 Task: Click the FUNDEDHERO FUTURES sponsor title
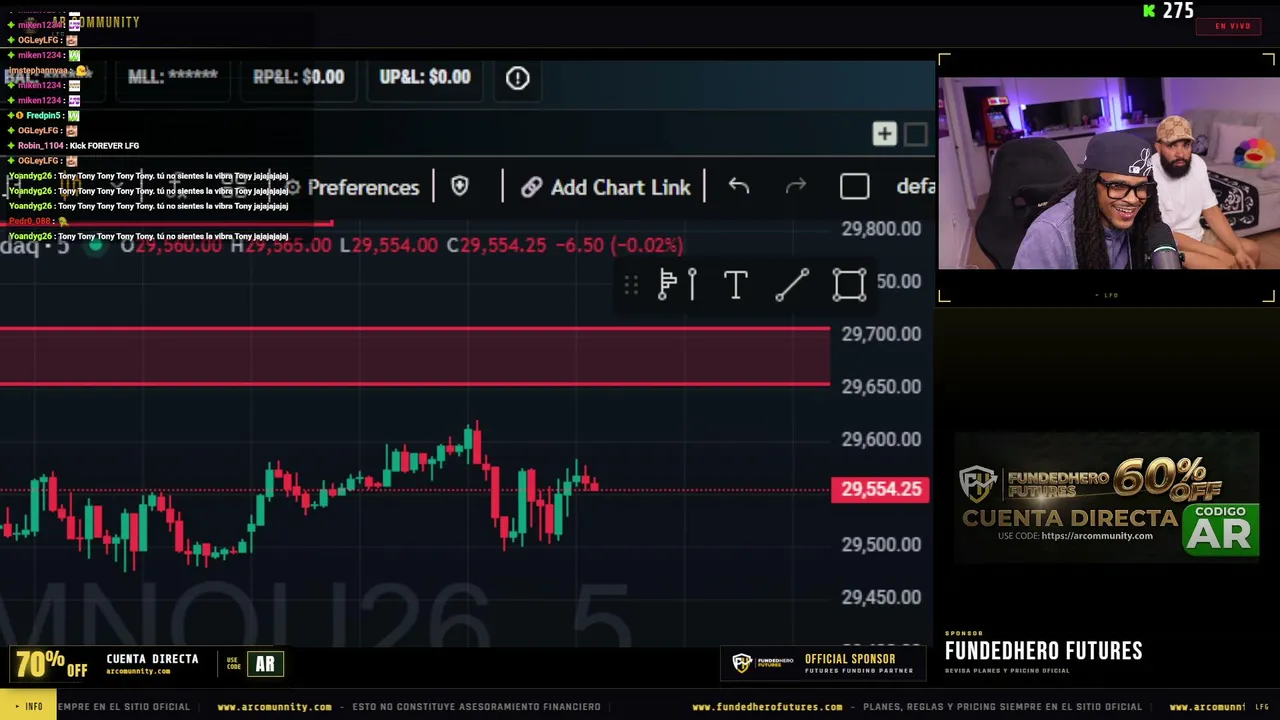coord(1044,652)
